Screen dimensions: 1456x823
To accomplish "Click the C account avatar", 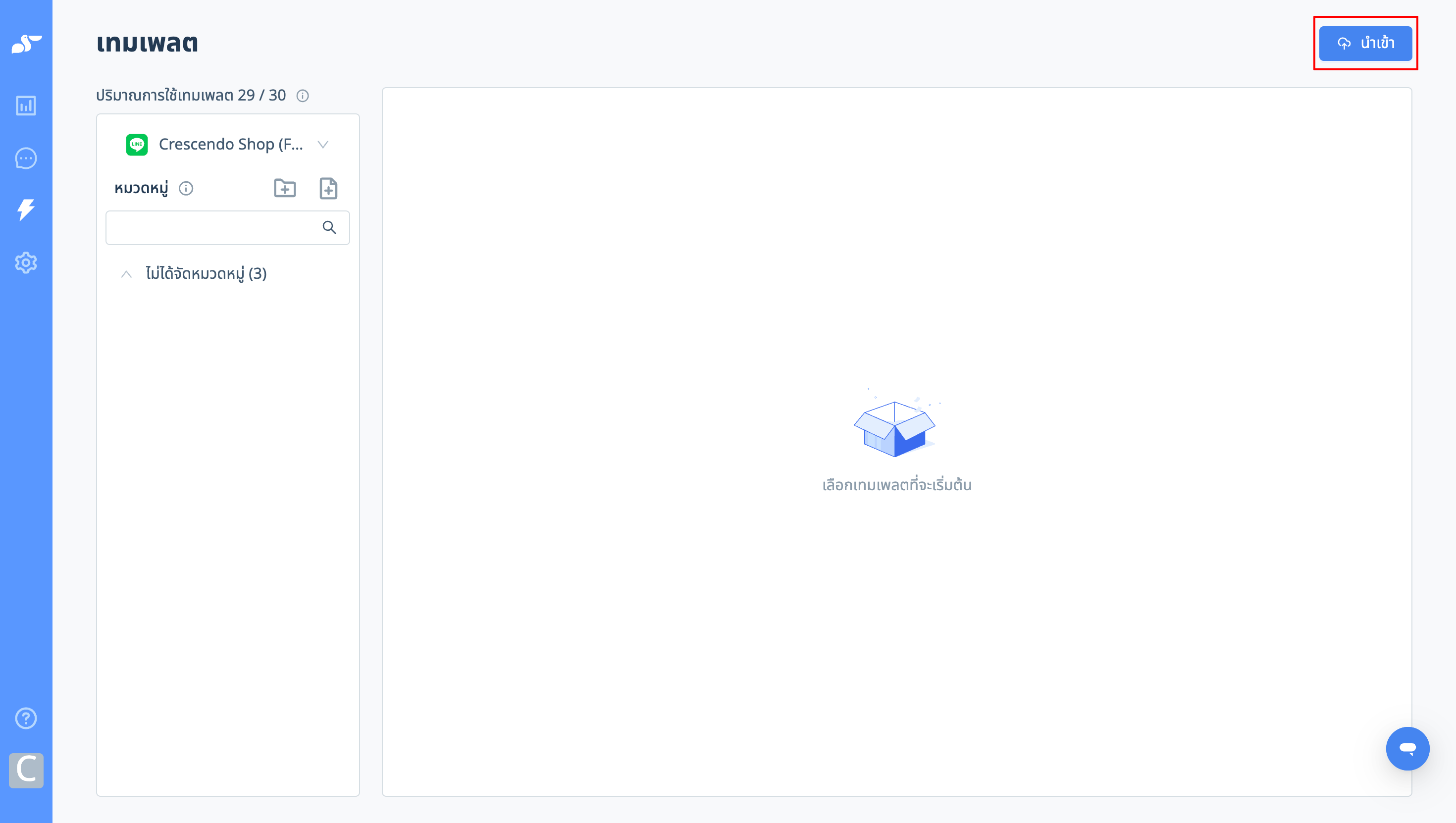I will point(26,770).
